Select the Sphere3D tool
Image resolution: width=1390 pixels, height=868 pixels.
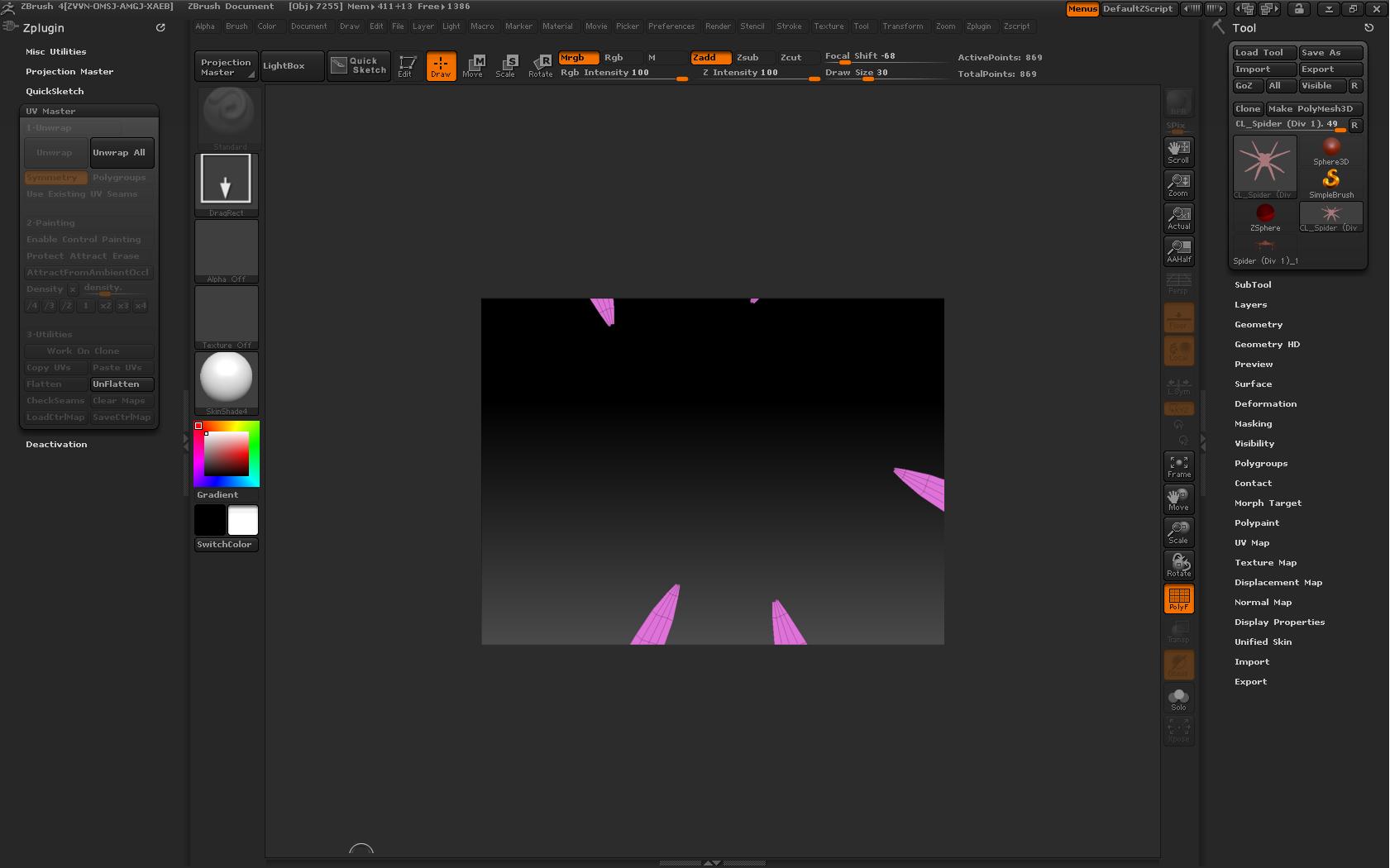1331,151
